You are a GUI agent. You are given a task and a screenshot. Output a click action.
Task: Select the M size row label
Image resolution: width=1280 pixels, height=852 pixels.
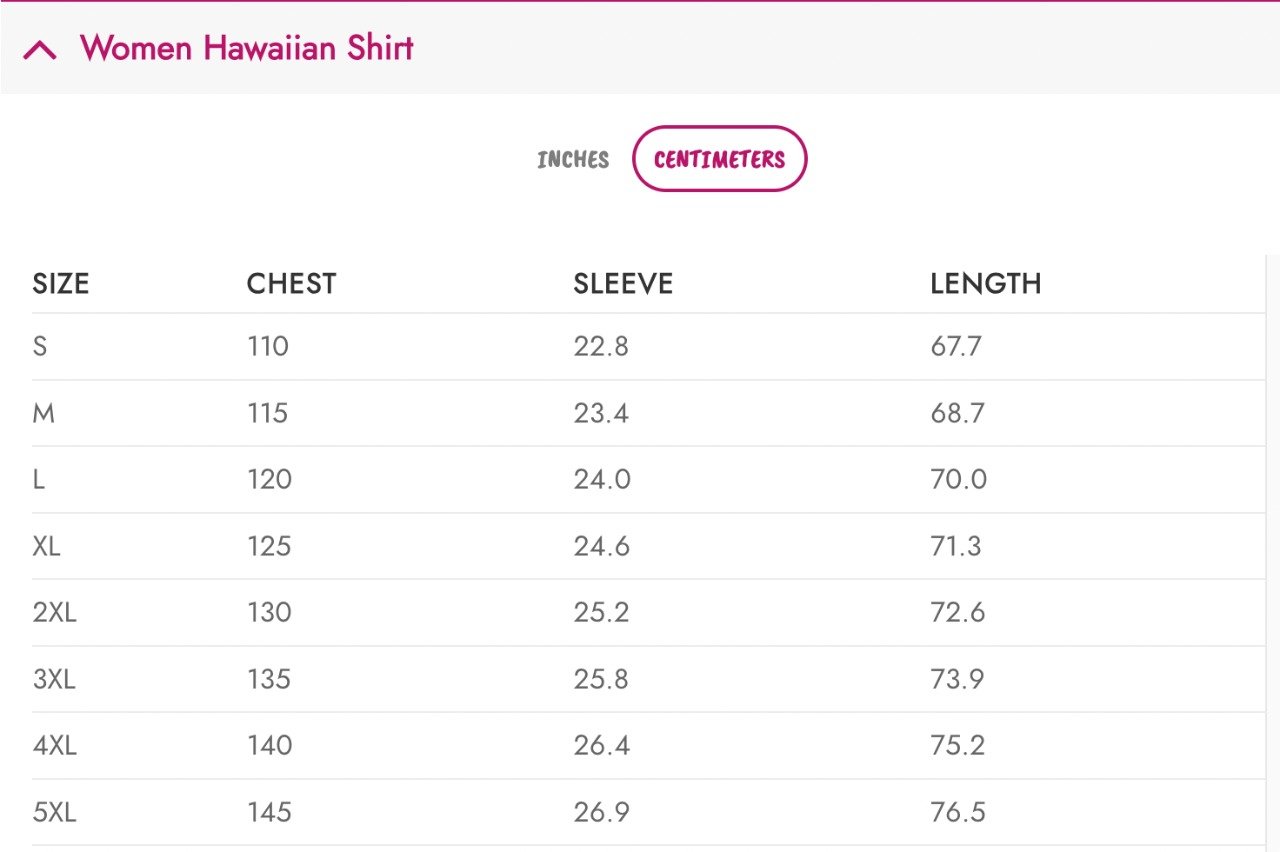coord(44,413)
